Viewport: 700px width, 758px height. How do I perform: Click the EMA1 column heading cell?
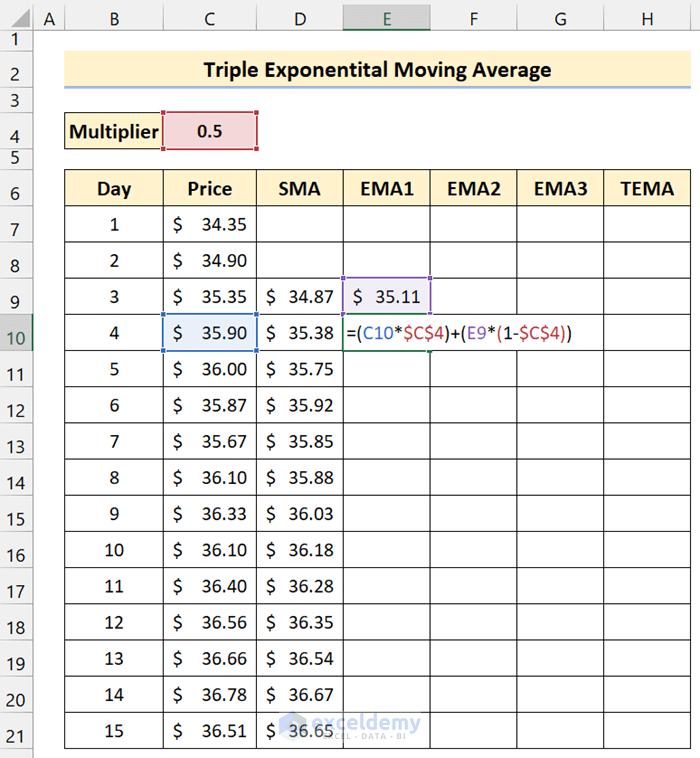click(x=386, y=188)
